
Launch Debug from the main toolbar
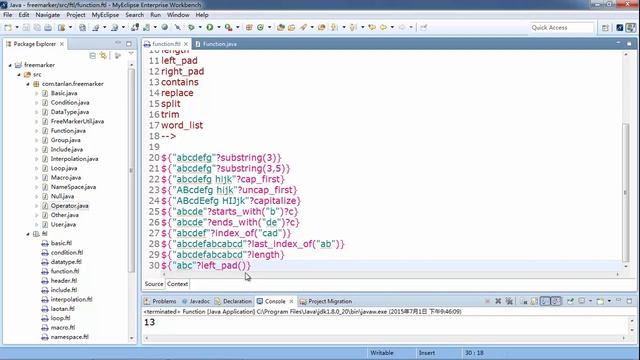191,27
